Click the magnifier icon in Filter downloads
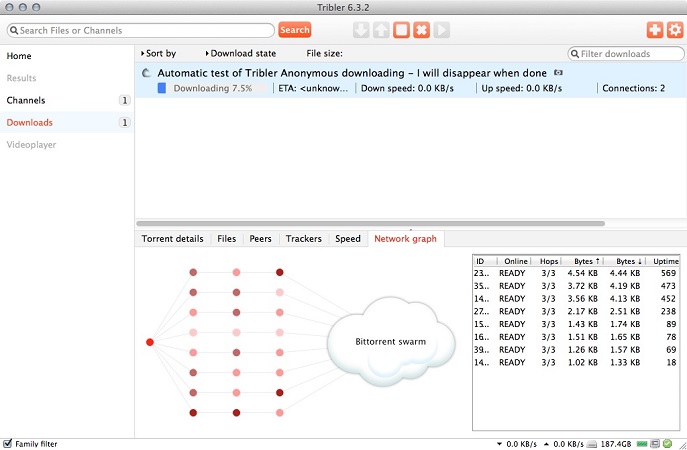The image size is (687, 450). coord(575,54)
